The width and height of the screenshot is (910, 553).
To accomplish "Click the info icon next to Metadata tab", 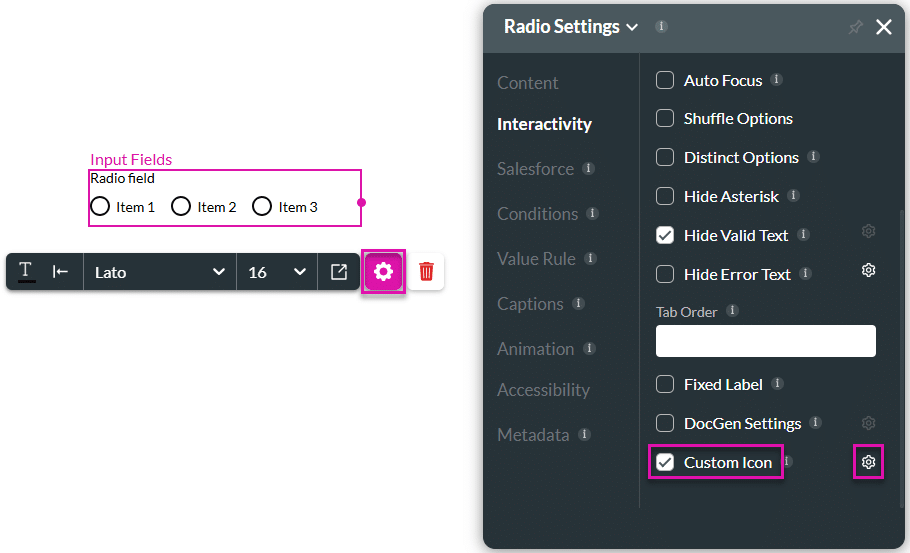I will pos(584,434).
